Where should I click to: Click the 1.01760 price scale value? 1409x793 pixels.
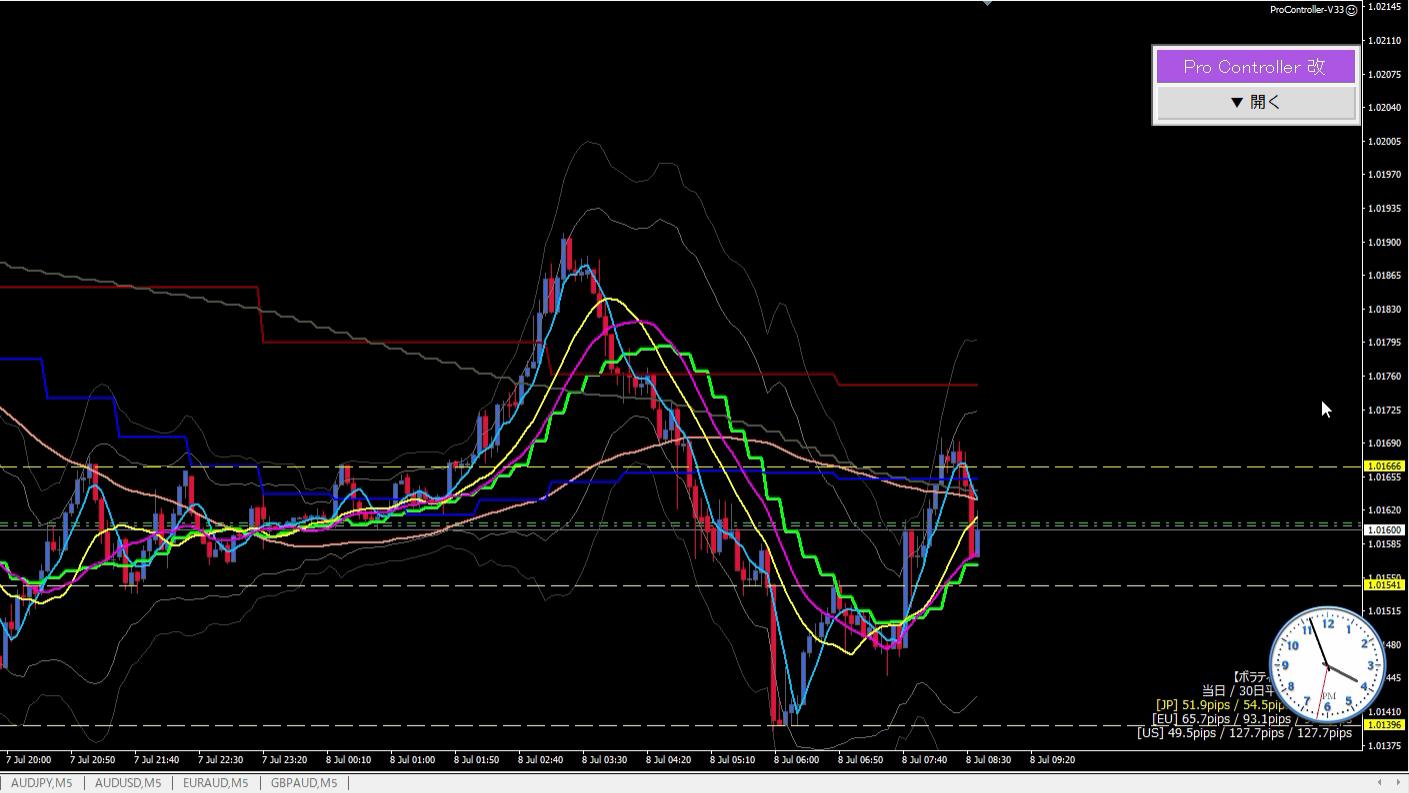[1384, 376]
